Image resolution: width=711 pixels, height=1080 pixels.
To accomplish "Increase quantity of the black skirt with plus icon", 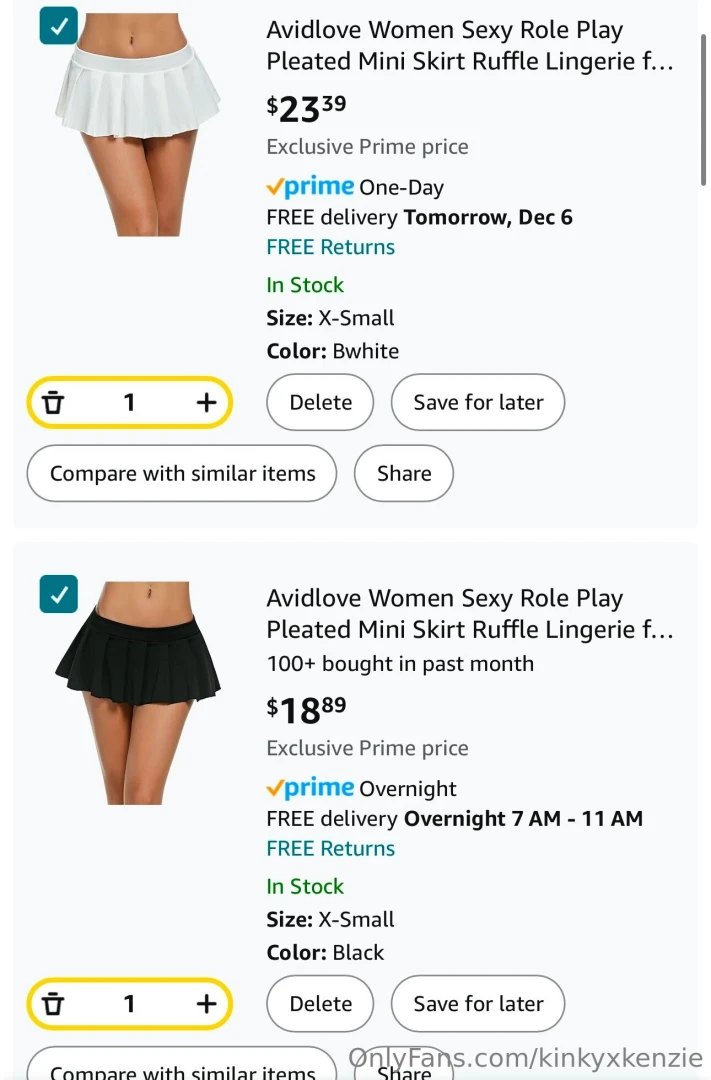I will click(x=206, y=1003).
